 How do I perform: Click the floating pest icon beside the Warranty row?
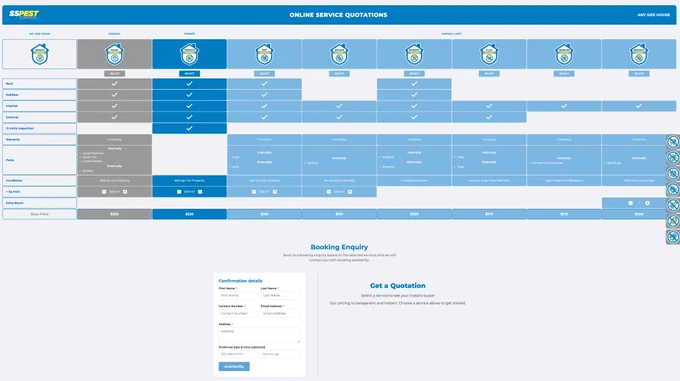pos(673,142)
